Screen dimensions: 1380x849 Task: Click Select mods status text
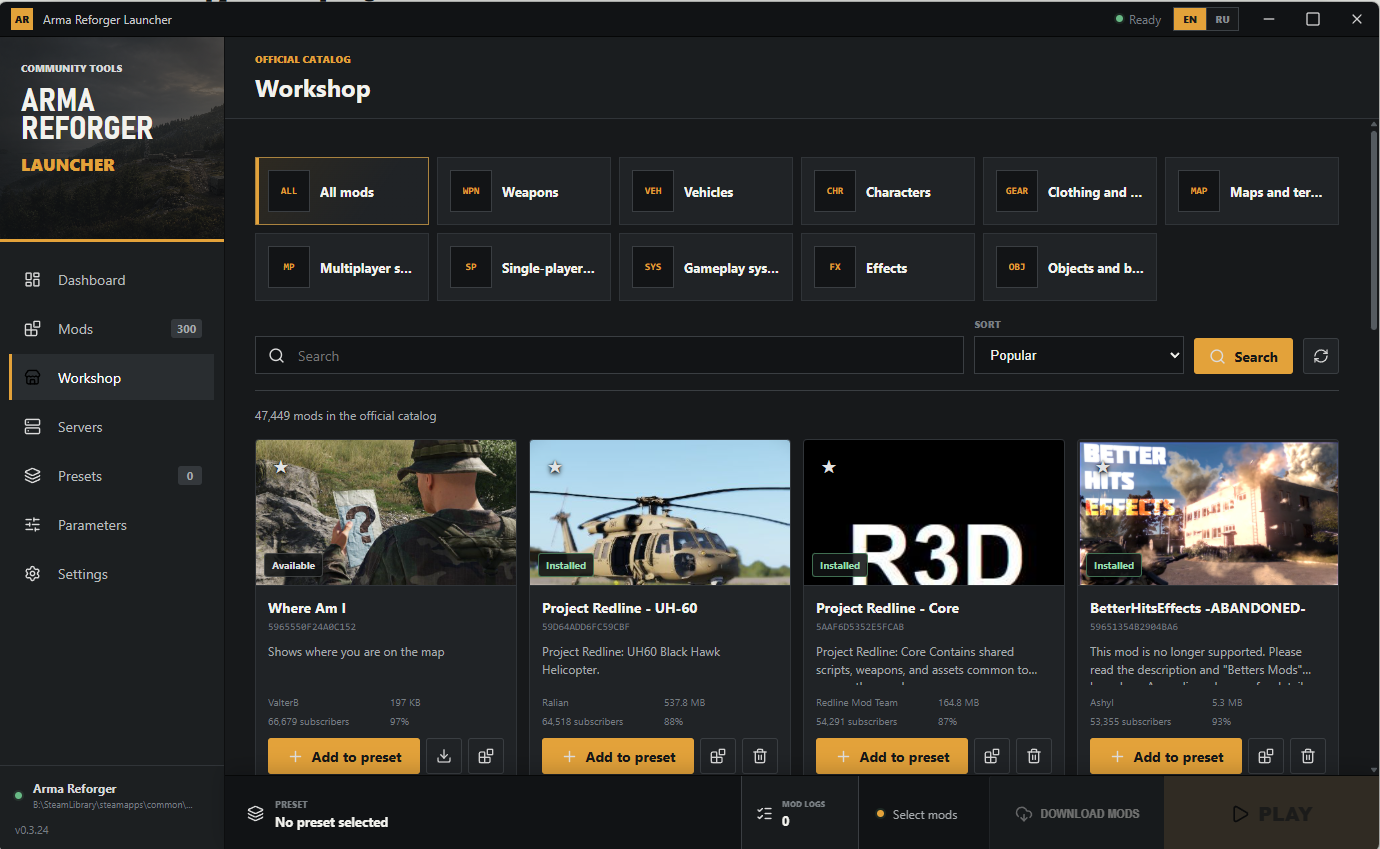click(x=925, y=814)
